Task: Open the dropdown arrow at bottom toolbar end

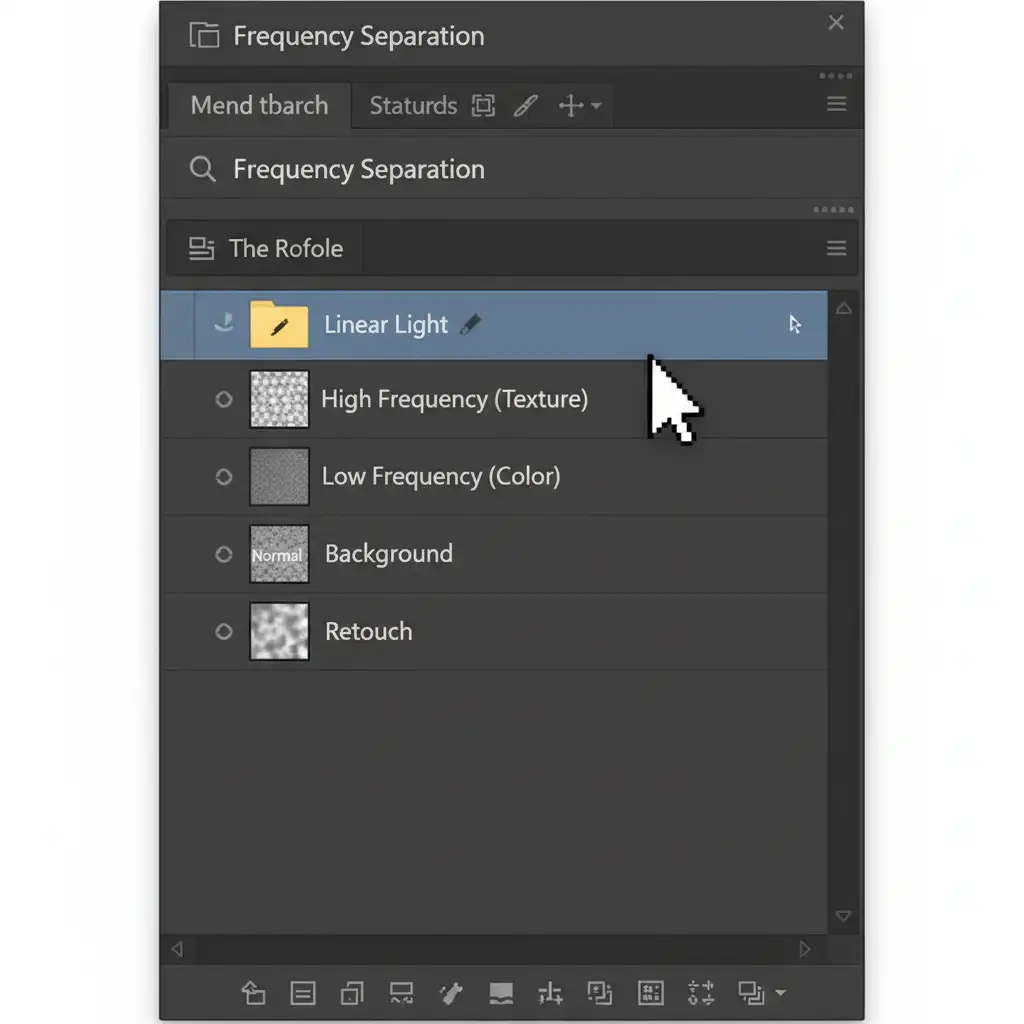Action: [780, 994]
